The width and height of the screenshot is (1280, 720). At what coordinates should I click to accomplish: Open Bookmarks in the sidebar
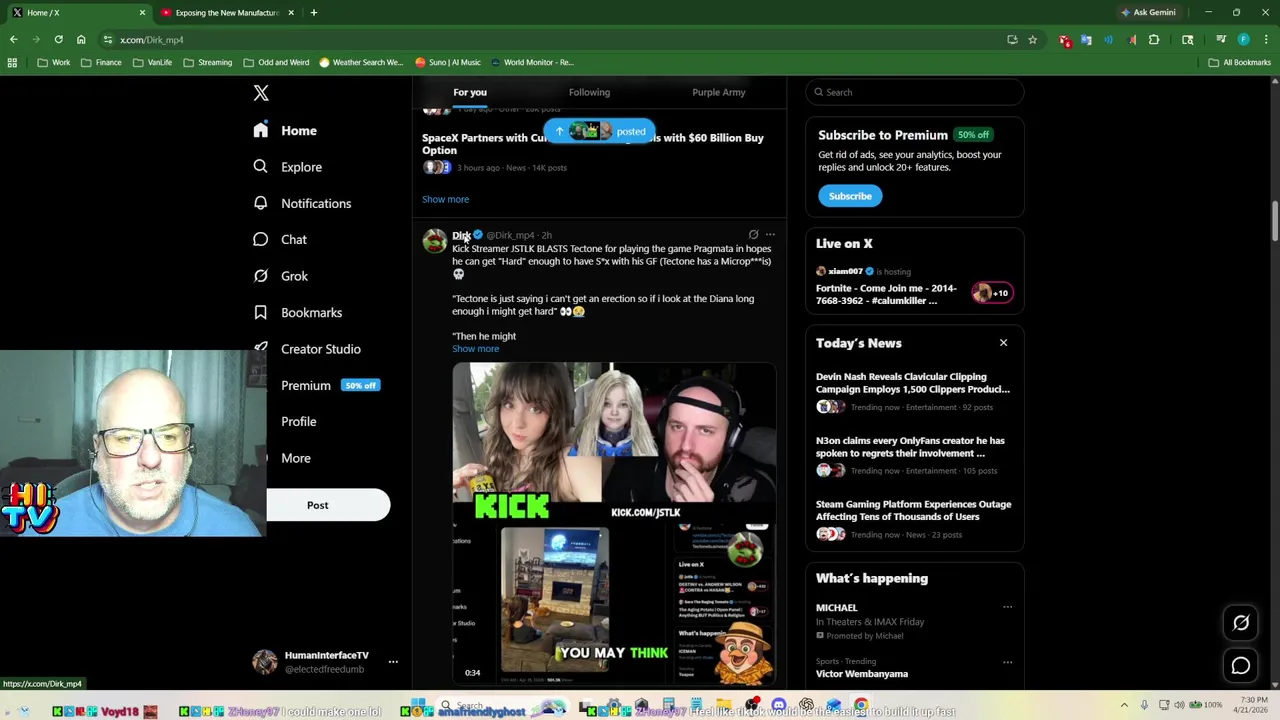point(298,312)
